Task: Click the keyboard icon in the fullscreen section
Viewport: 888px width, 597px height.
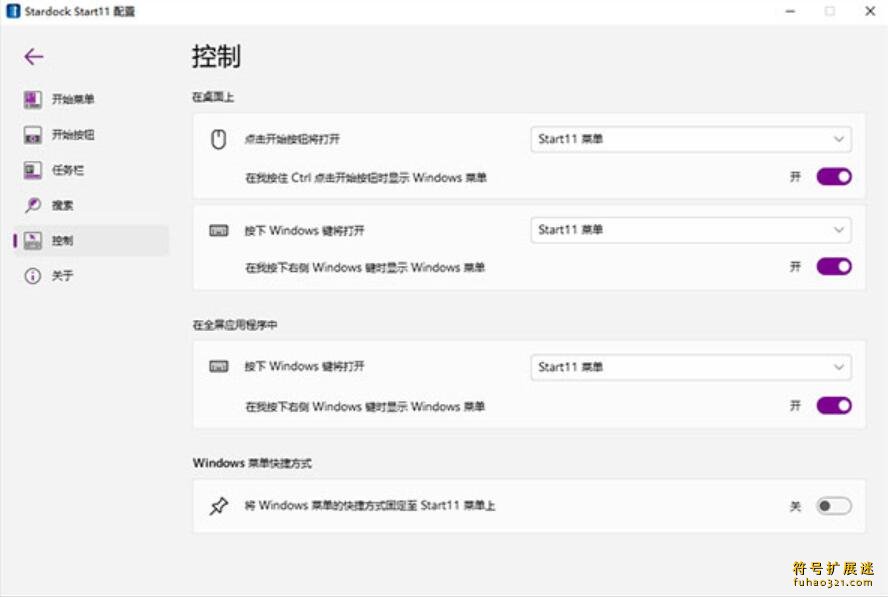Action: tap(219, 366)
